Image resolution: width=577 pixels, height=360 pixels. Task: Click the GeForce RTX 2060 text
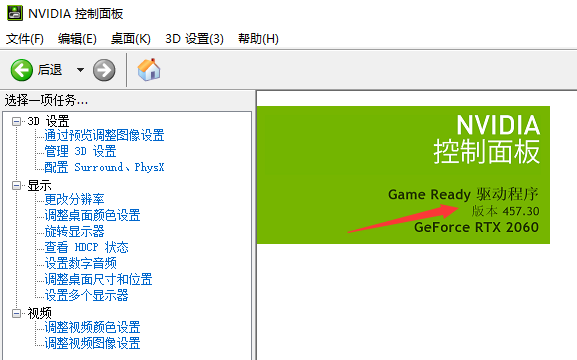click(477, 227)
